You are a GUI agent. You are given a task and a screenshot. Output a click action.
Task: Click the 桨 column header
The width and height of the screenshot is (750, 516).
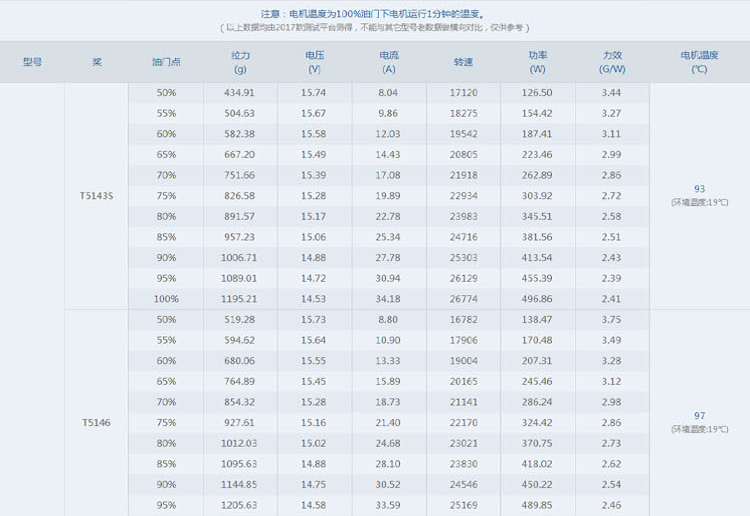(97, 62)
